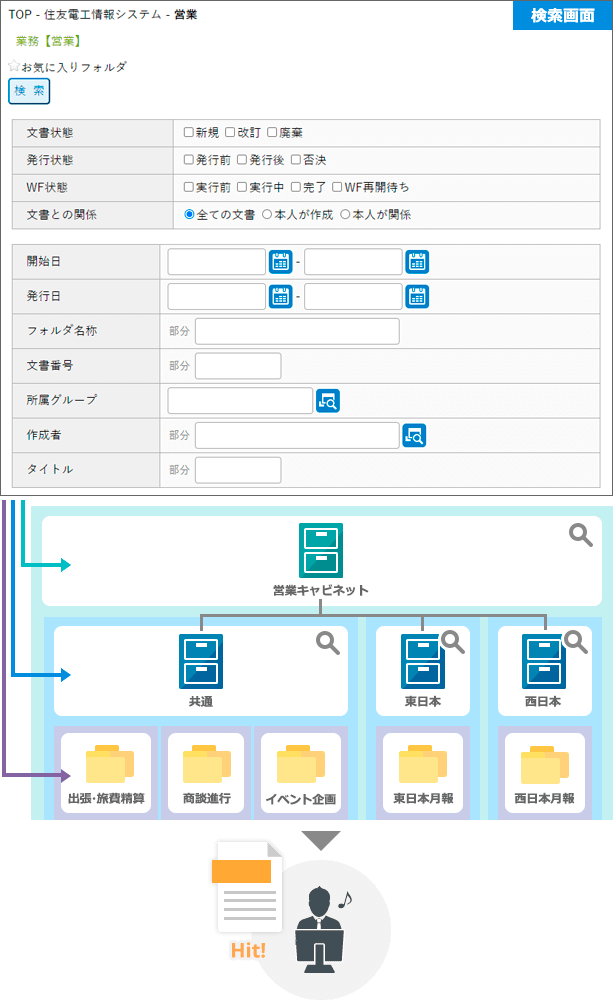The height and width of the screenshot is (1000, 613).
Task: Click the user at computer icon
Action: 320,929
